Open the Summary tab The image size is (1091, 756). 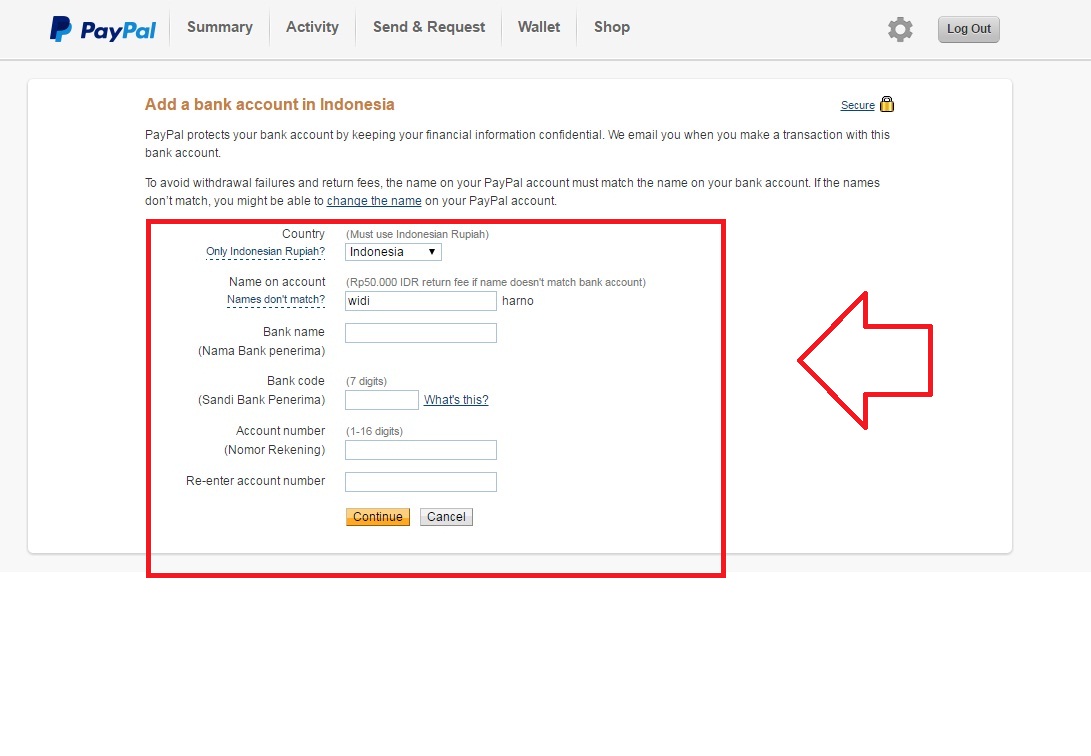pyautogui.click(x=220, y=27)
